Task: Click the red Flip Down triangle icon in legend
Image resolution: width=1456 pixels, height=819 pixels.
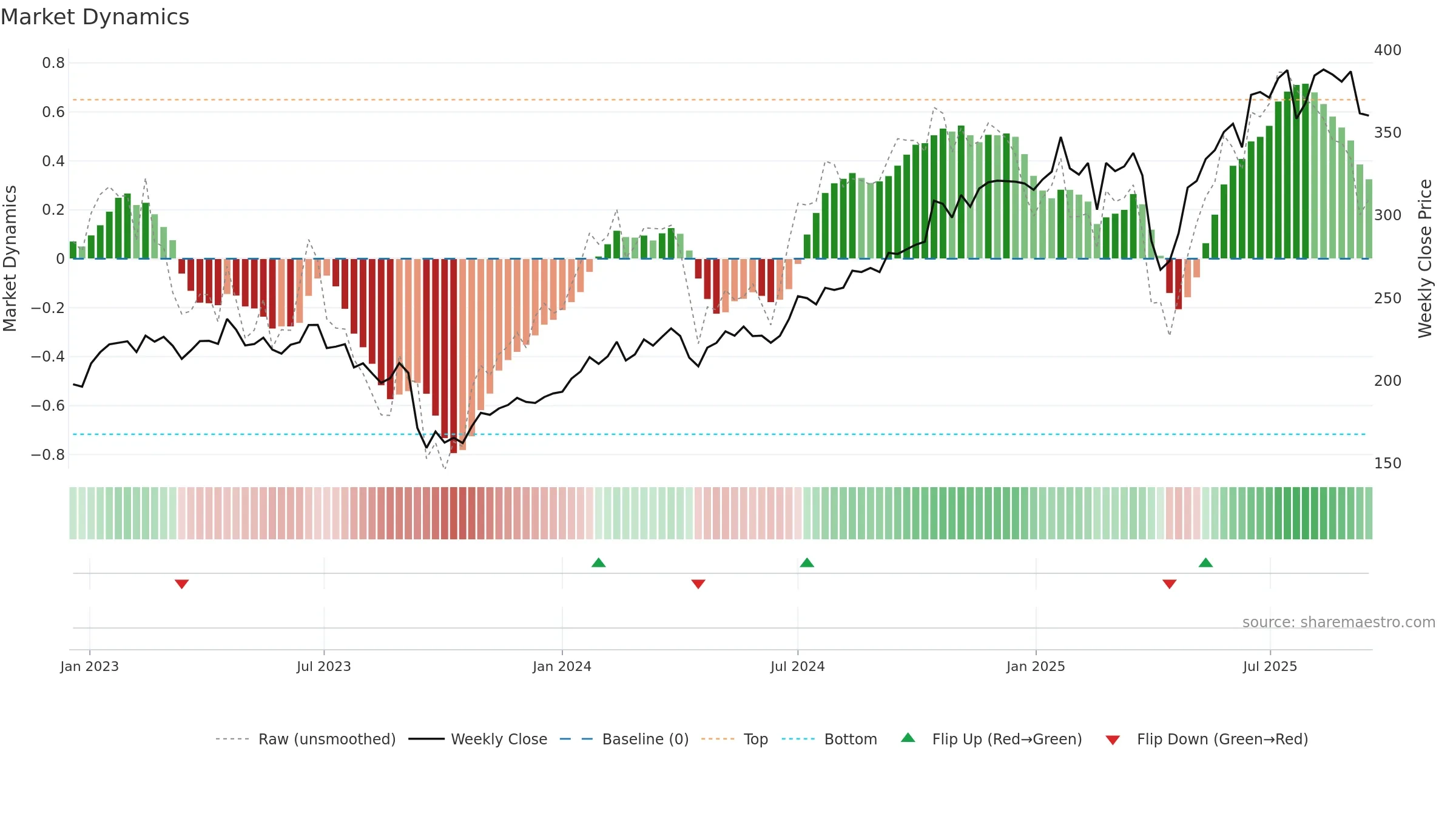Action: click(1113, 740)
